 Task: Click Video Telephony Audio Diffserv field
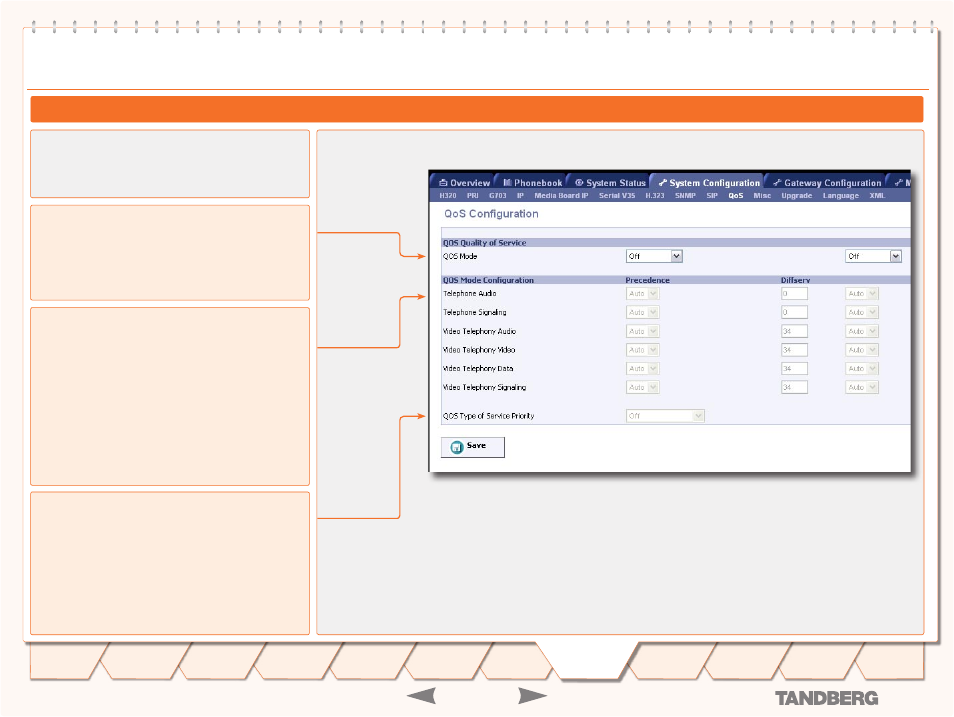795,331
